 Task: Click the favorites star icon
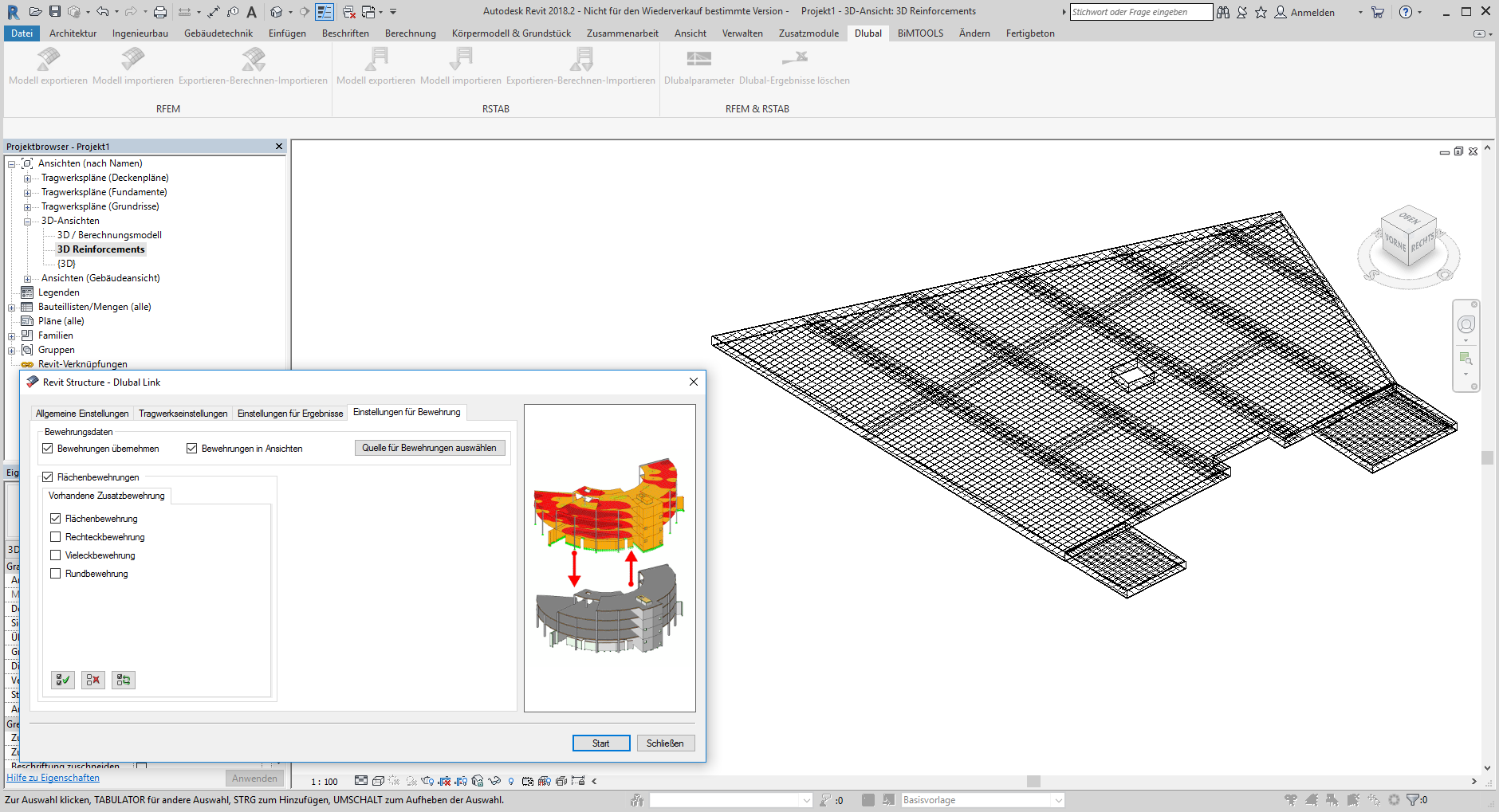[x=1261, y=12]
